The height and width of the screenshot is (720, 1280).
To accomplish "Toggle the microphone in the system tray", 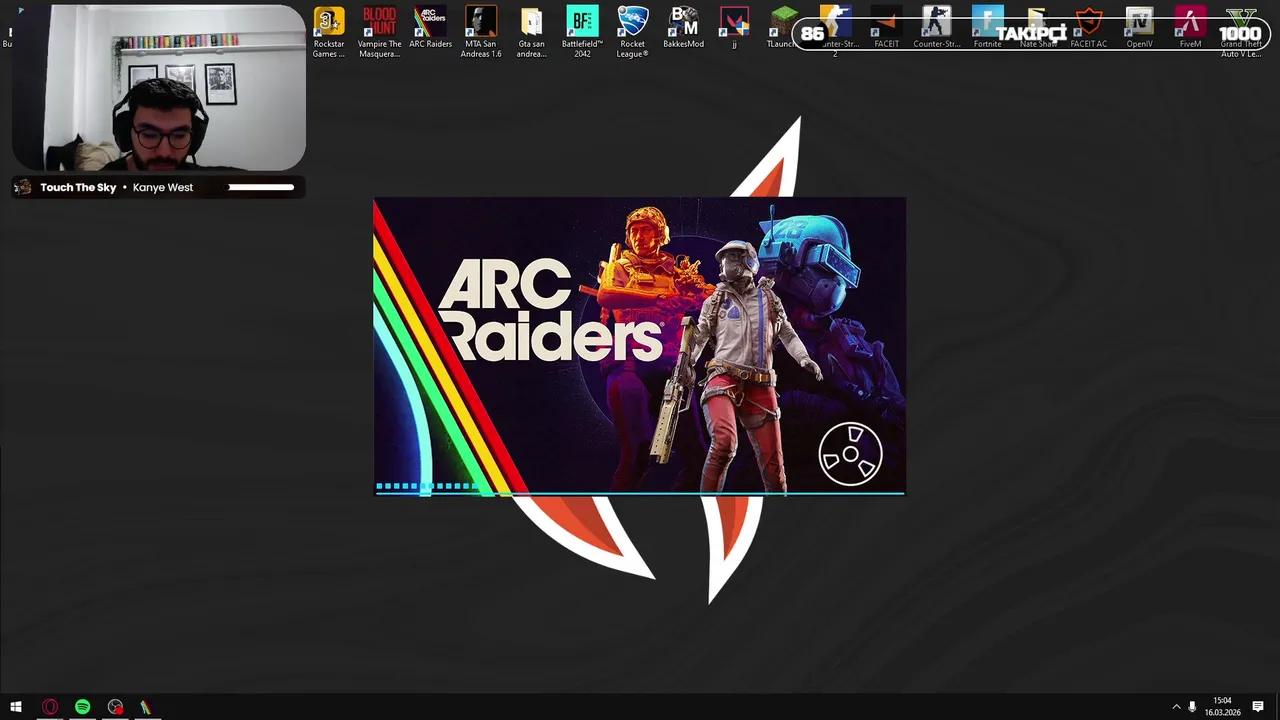I will 1190,707.
